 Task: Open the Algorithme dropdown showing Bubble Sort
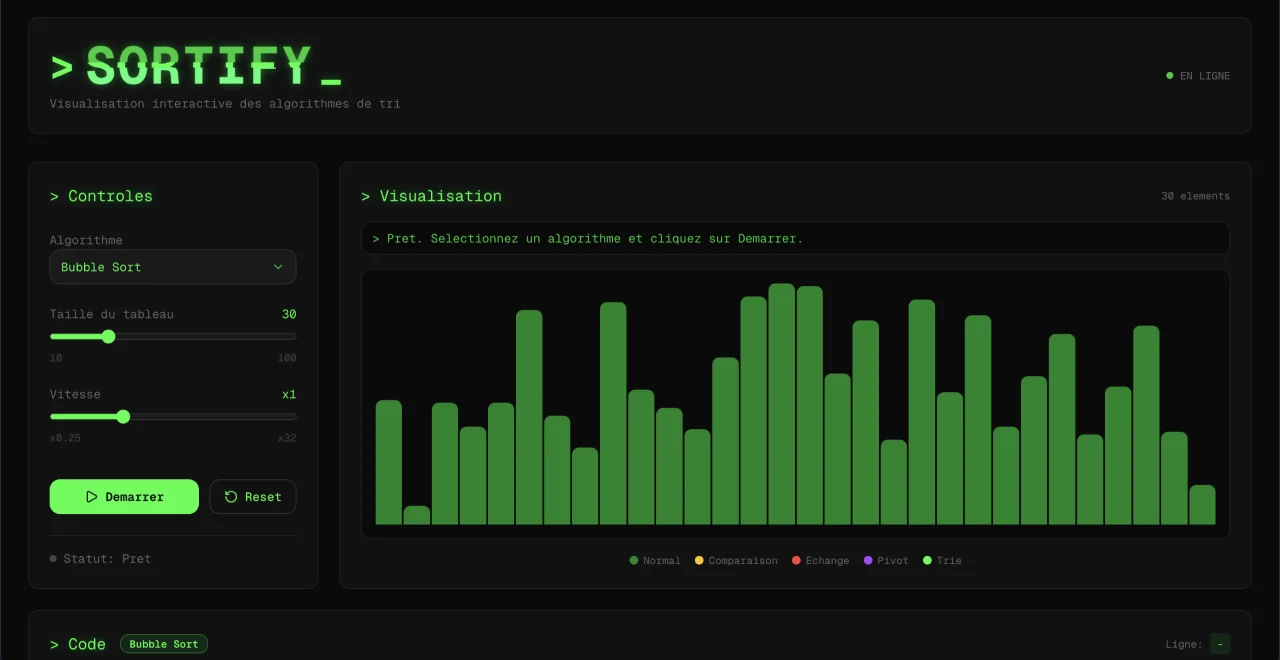coord(172,267)
